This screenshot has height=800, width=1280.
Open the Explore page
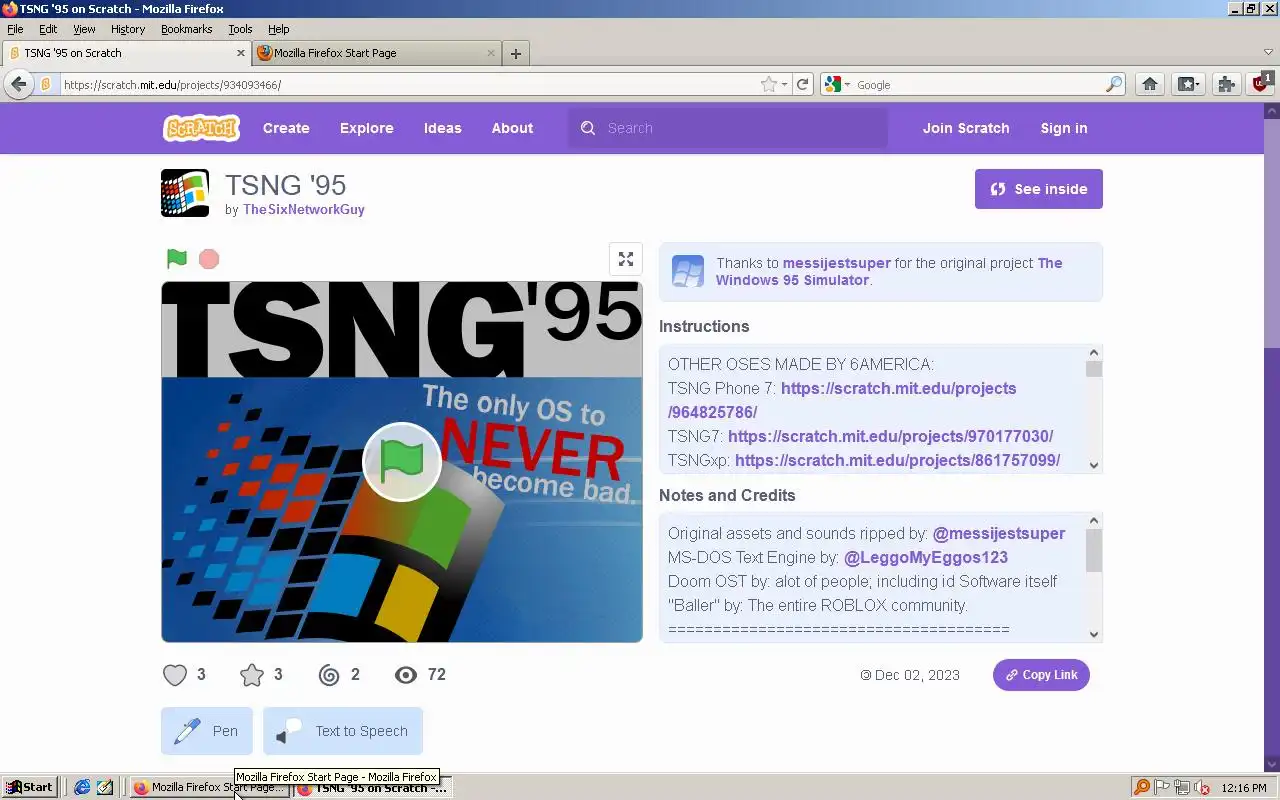pyautogui.click(x=366, y=128)
